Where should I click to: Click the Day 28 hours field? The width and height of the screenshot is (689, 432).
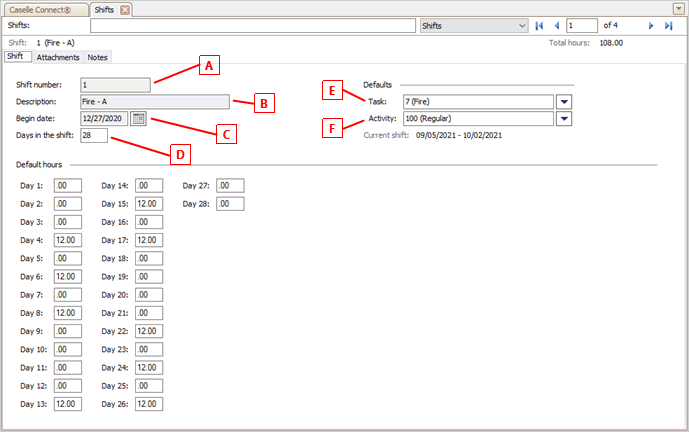pos(230,203)
